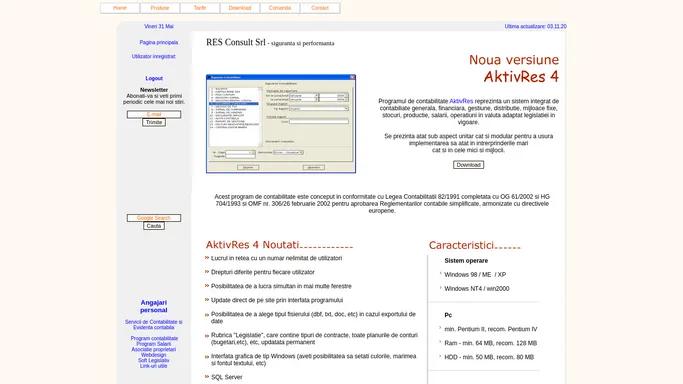Click the Download button under description
This screenshot has width=683, height=384.
468,165
